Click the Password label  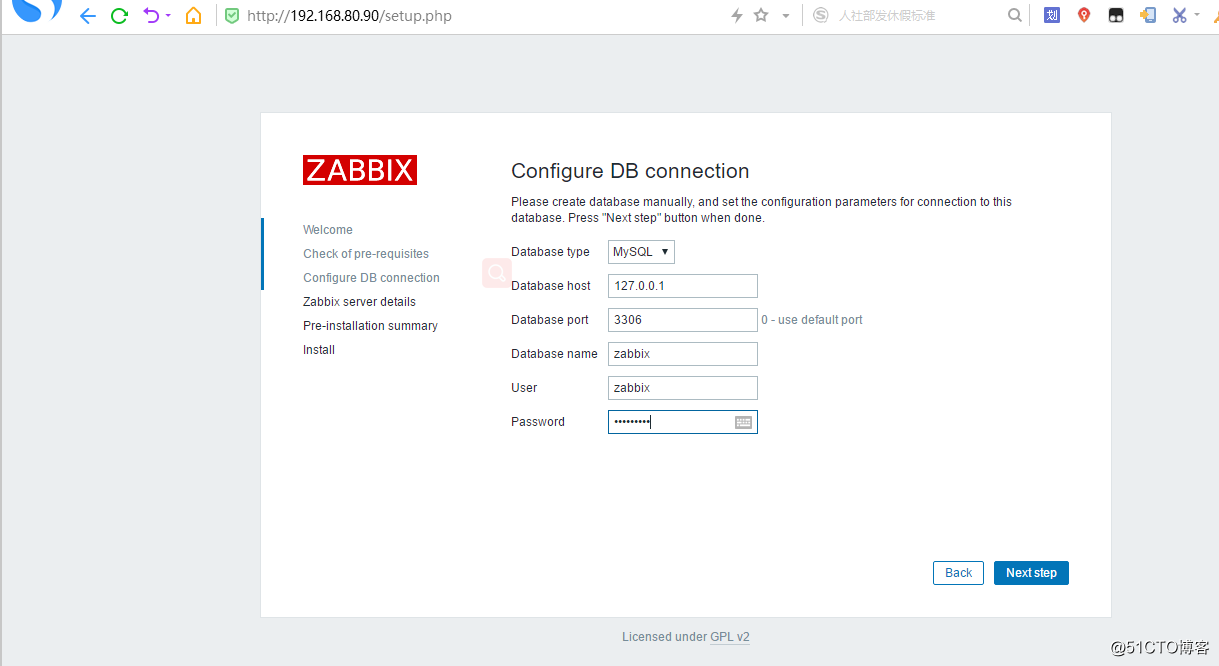point(538,422)
